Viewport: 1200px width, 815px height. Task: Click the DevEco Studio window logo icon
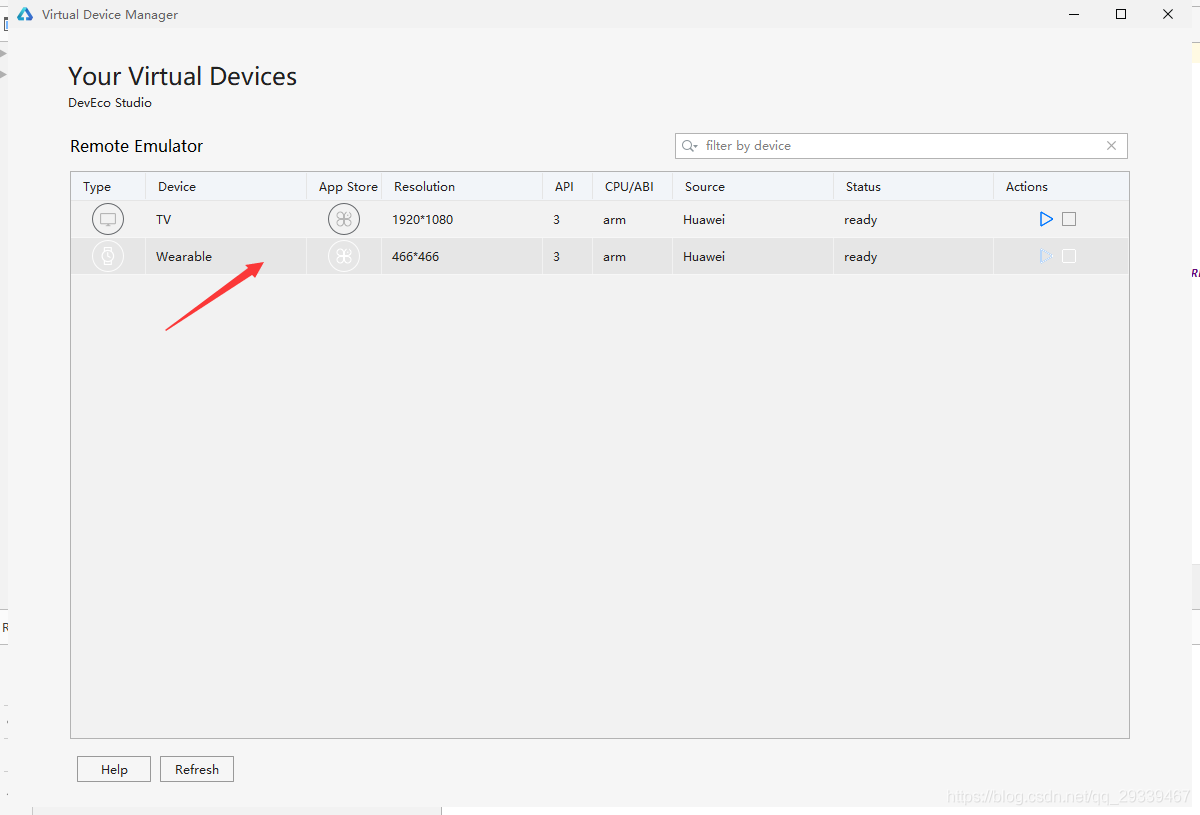(25, 15)
